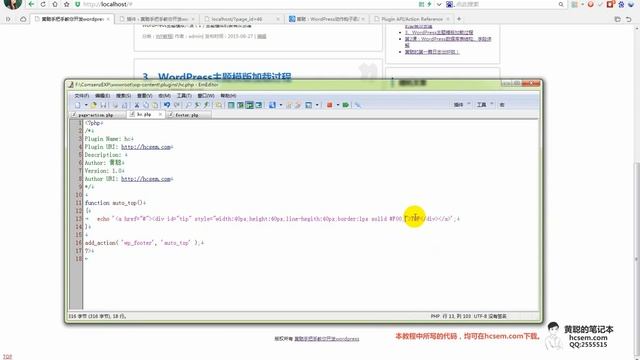Expand the 工具 toolbar chevron at right
Viewport: 640px width, 360px height.
point(491,104)
